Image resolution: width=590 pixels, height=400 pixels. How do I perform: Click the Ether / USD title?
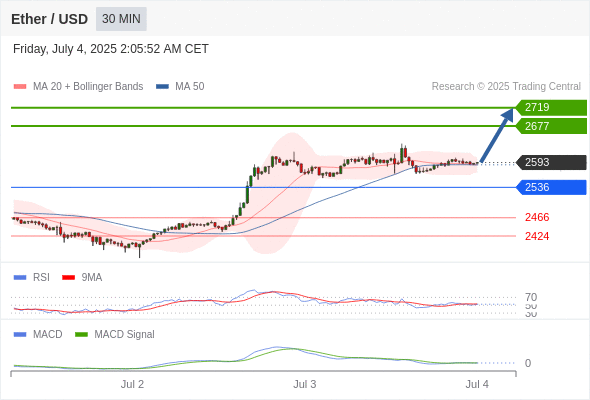49,19
